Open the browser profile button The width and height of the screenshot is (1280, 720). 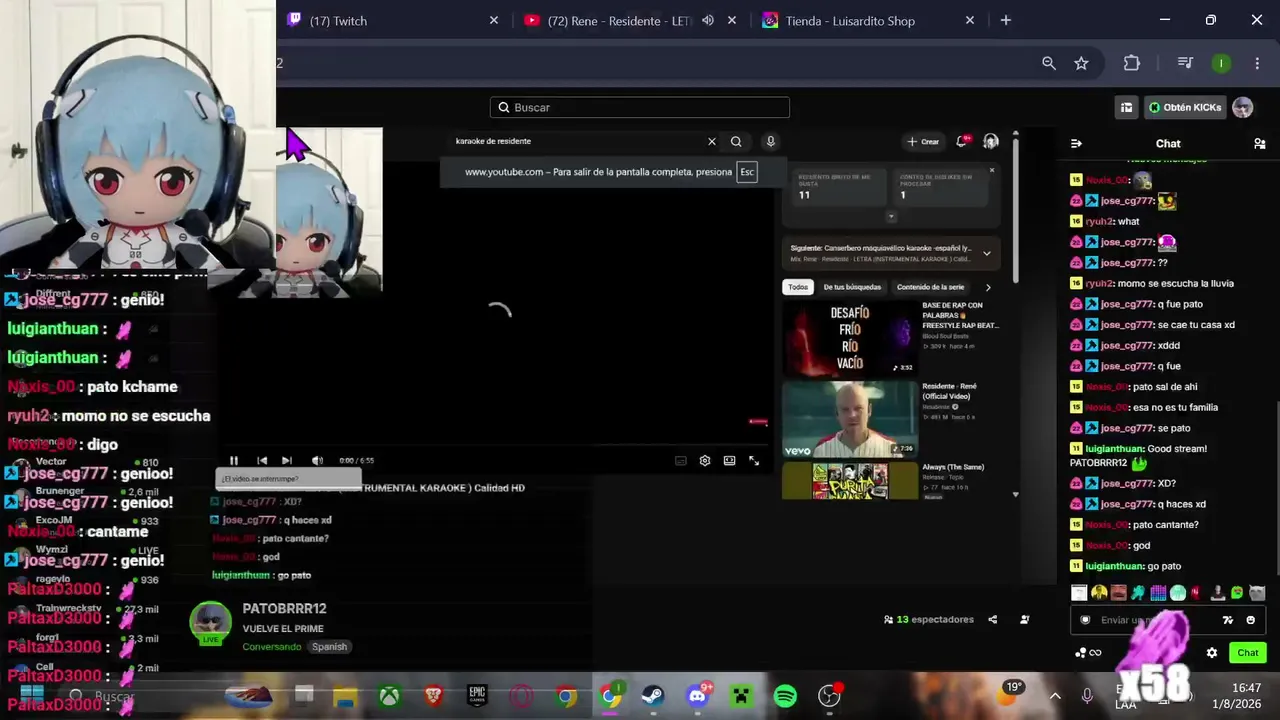tap(1221, 63)
